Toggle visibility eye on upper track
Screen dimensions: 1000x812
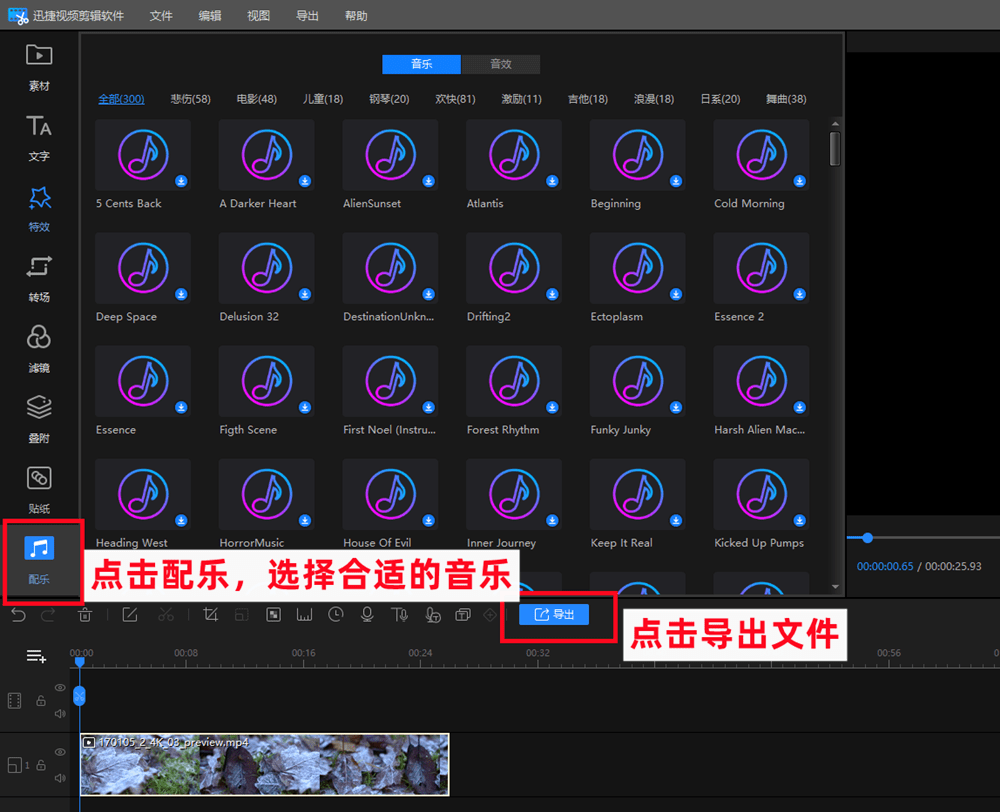(60, 688)
